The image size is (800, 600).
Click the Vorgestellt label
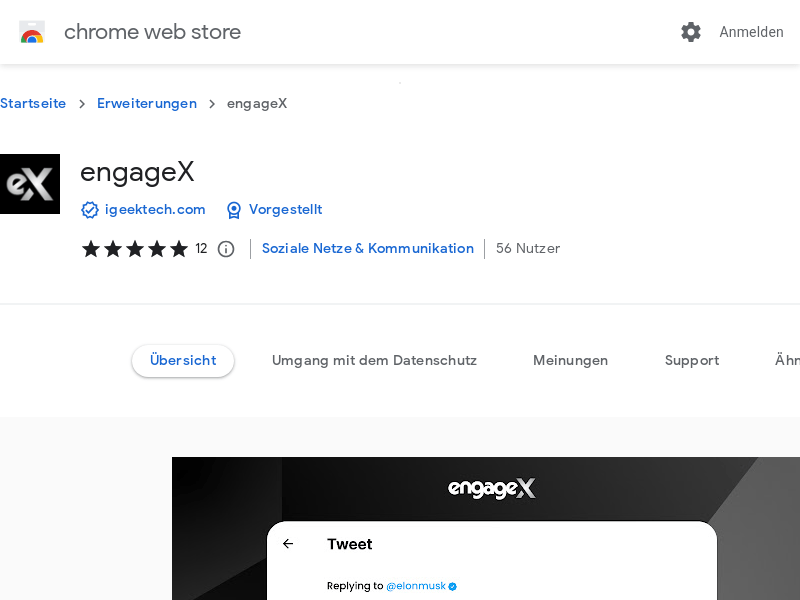coord(286,210)
